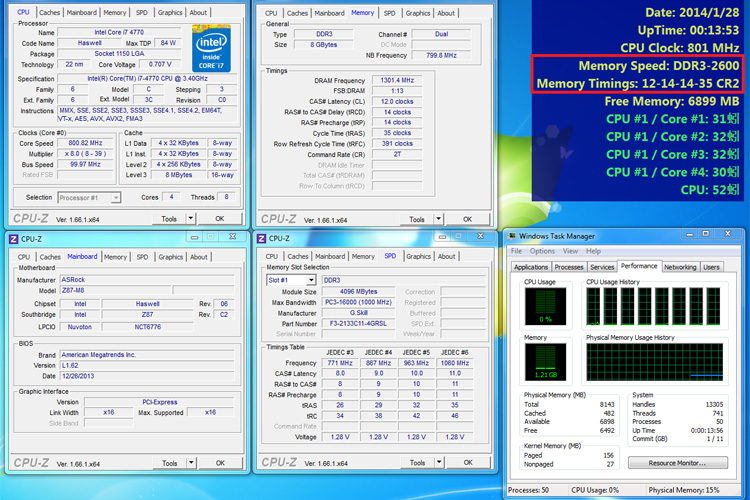The width and height of the screenshot is (750, 500).
Task: Click the FSB:DRAM ratio value 1:13
Action: coord(397,90)
